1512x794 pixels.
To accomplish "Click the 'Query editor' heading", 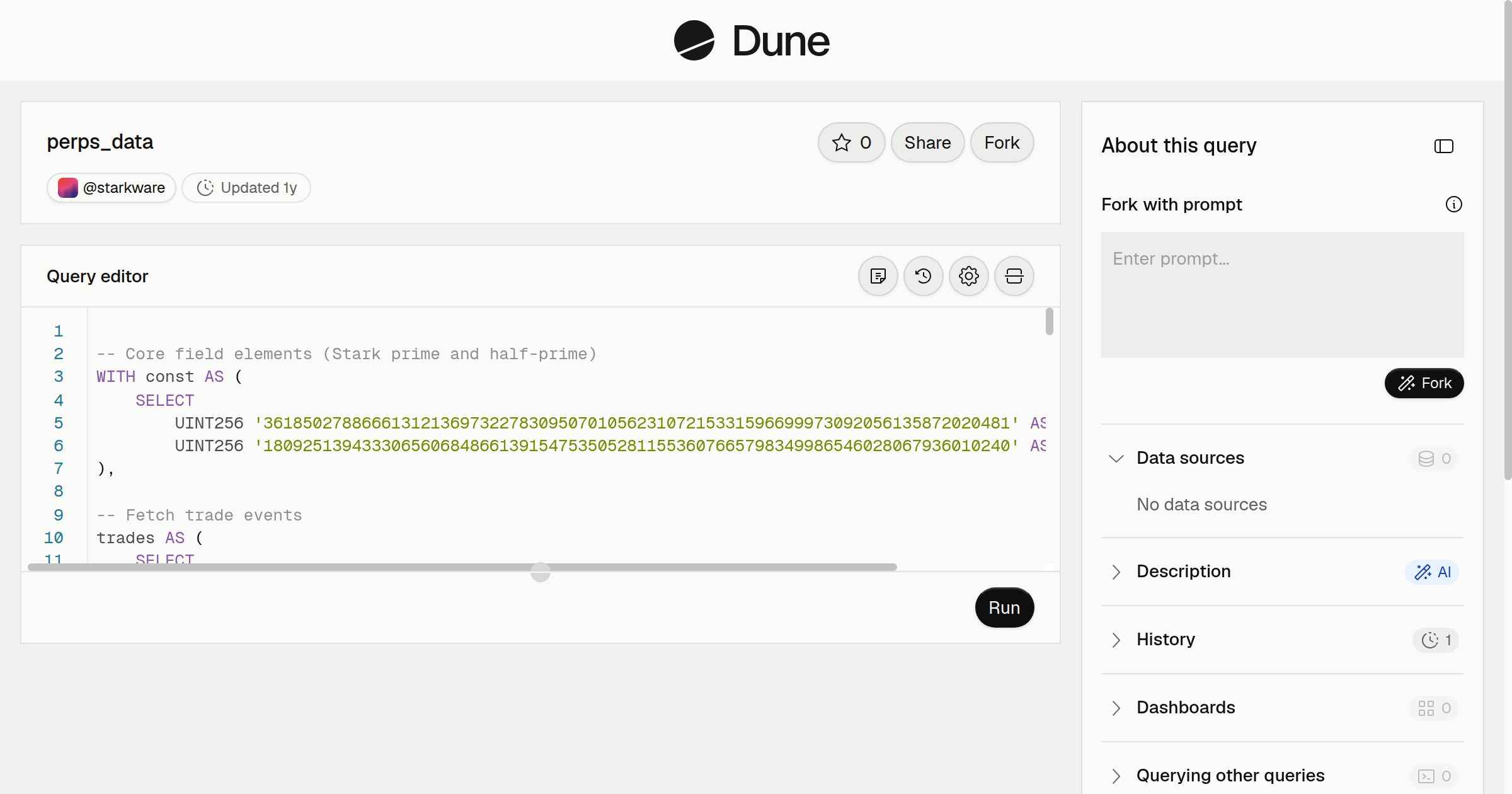I will tap(97, 276).
